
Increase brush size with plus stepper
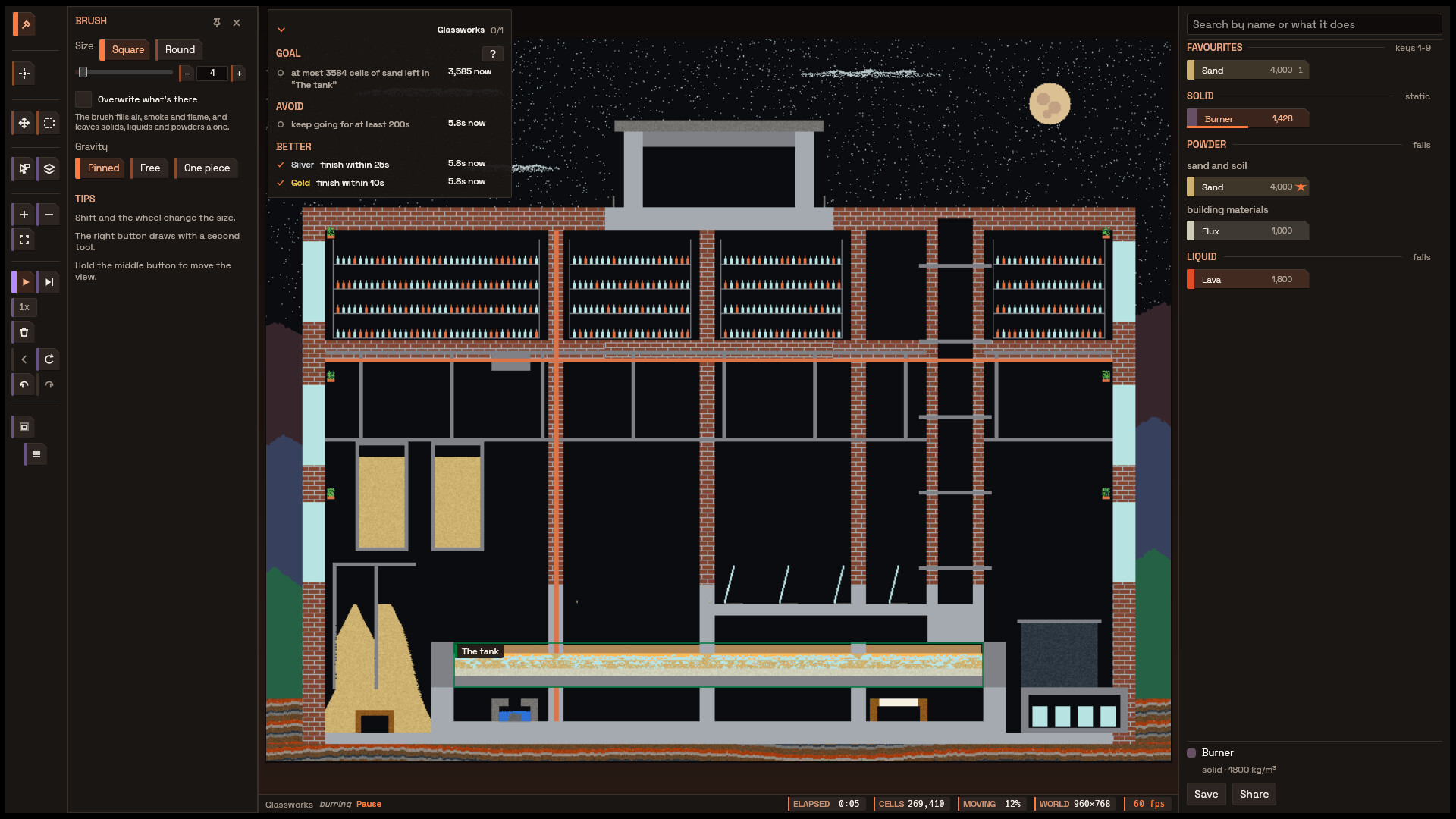239,74
